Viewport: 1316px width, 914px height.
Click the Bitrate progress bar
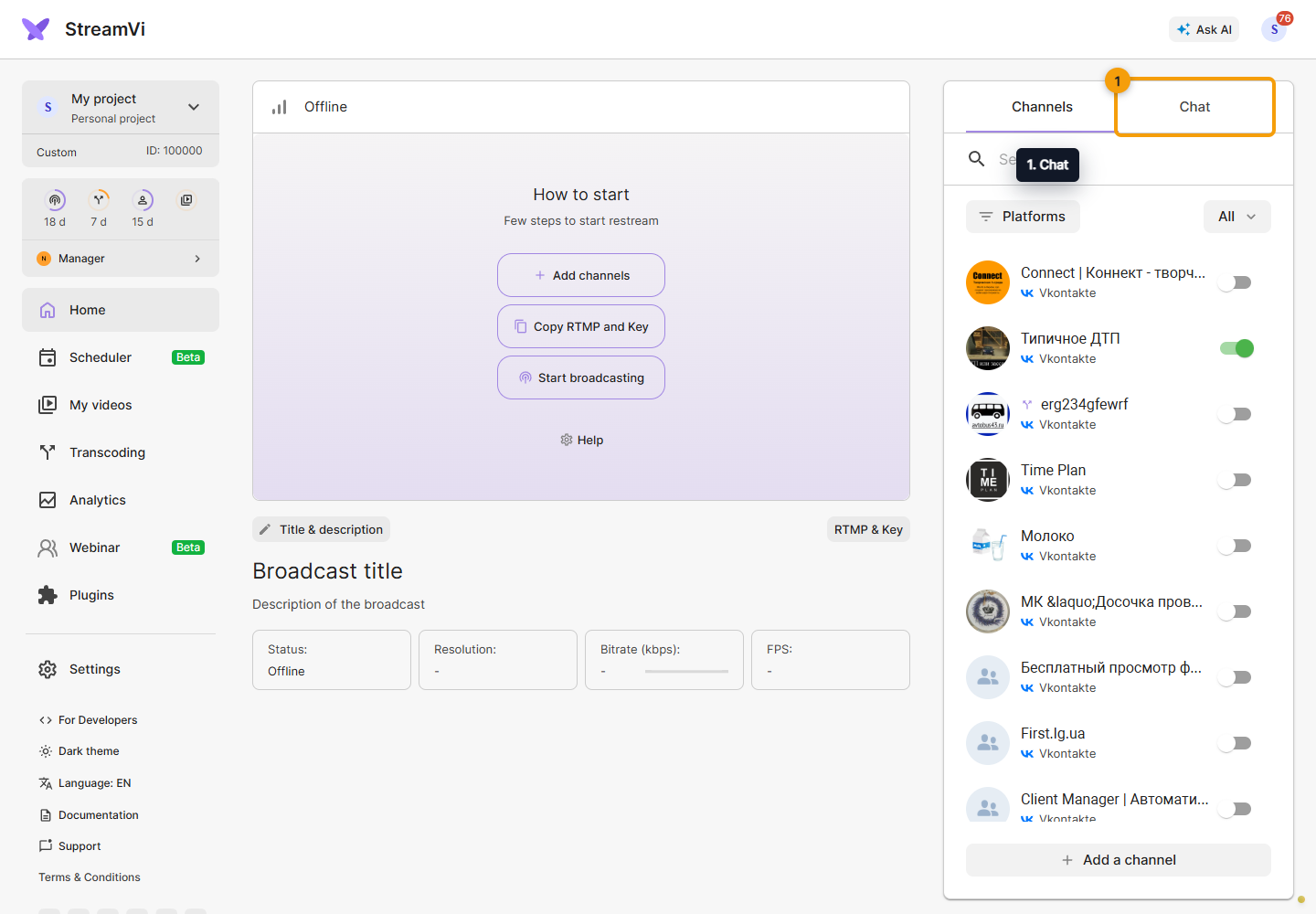tap(686, 672)
